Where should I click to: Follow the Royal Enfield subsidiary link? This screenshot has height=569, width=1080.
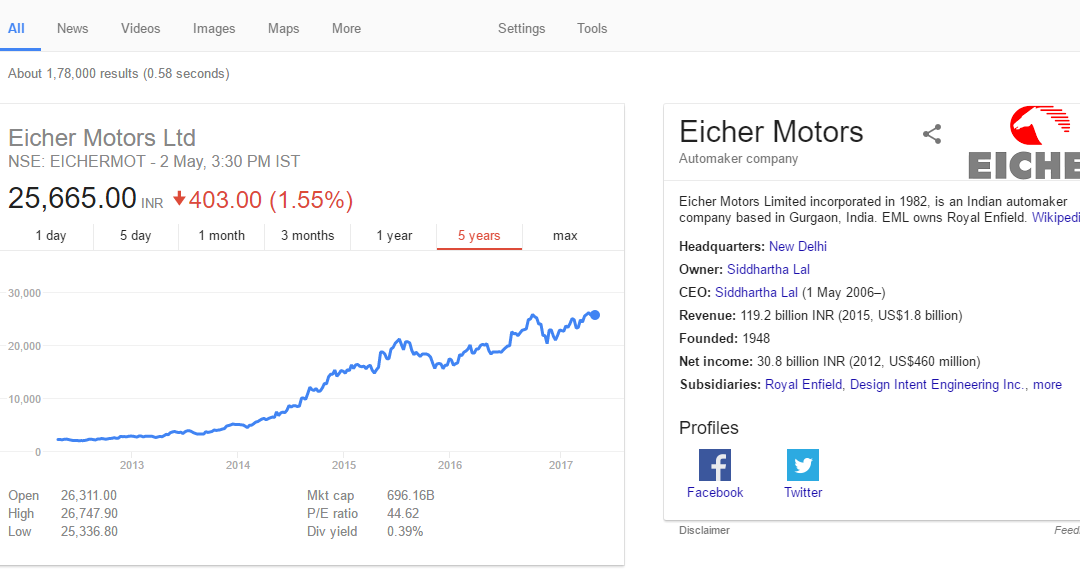tap(803, 384)
